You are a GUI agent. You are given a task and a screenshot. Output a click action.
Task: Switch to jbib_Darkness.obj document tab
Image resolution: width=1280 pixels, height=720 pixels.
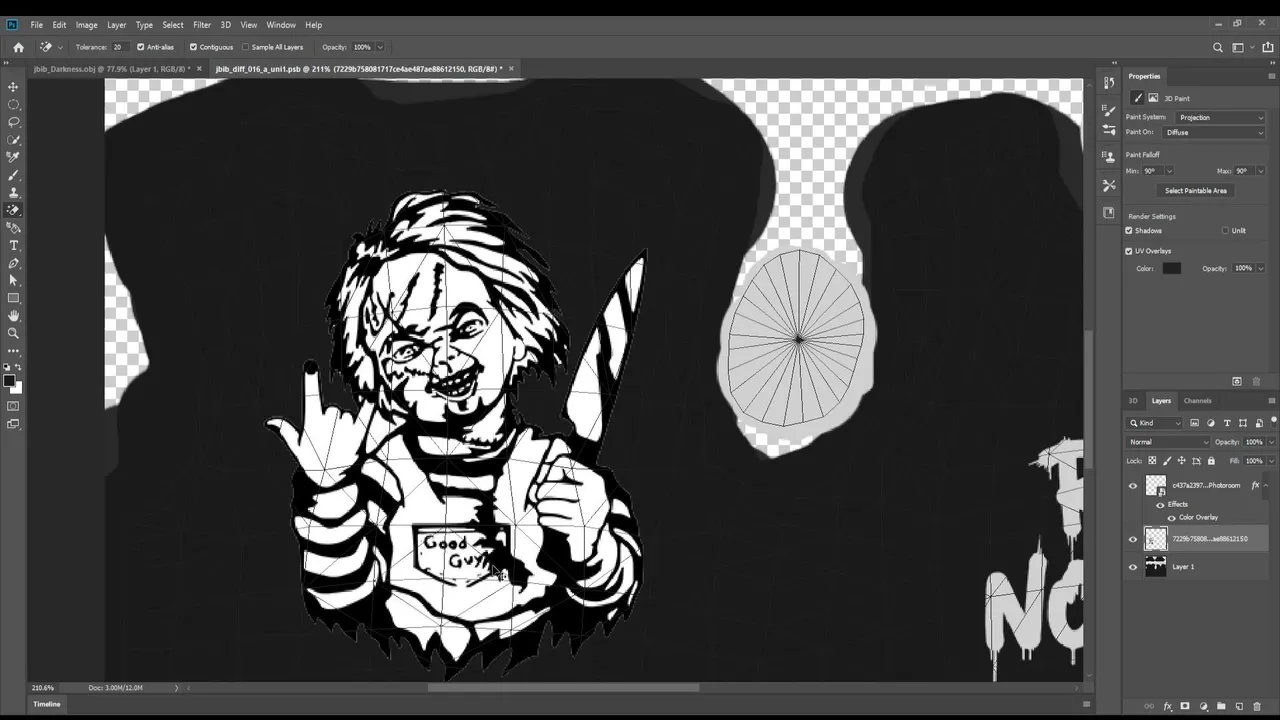[110, 69]
